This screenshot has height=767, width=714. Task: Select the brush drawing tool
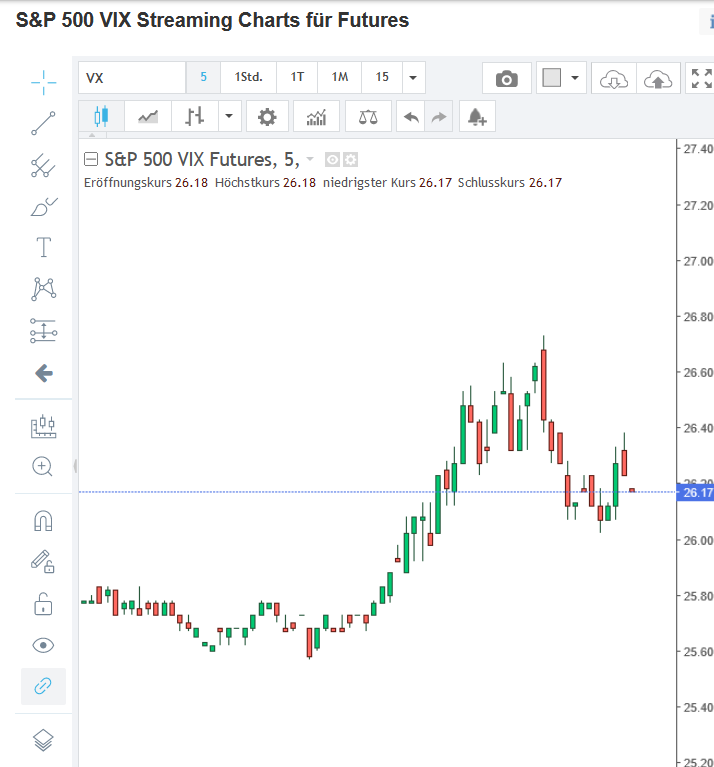(x=44, y=206)
